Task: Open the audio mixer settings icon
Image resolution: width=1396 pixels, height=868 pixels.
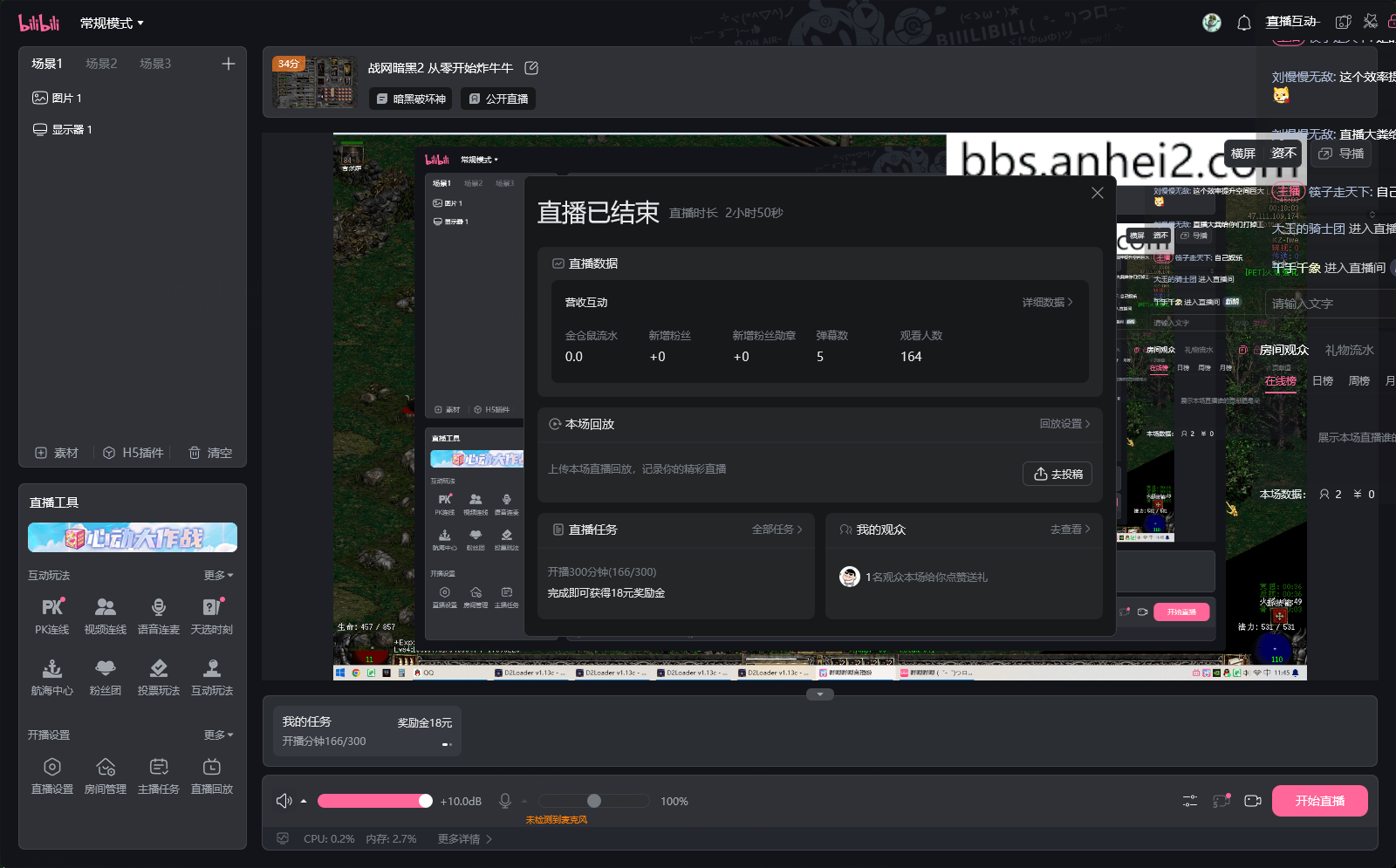Action: pyautogui.click(x=1190, y=801)
